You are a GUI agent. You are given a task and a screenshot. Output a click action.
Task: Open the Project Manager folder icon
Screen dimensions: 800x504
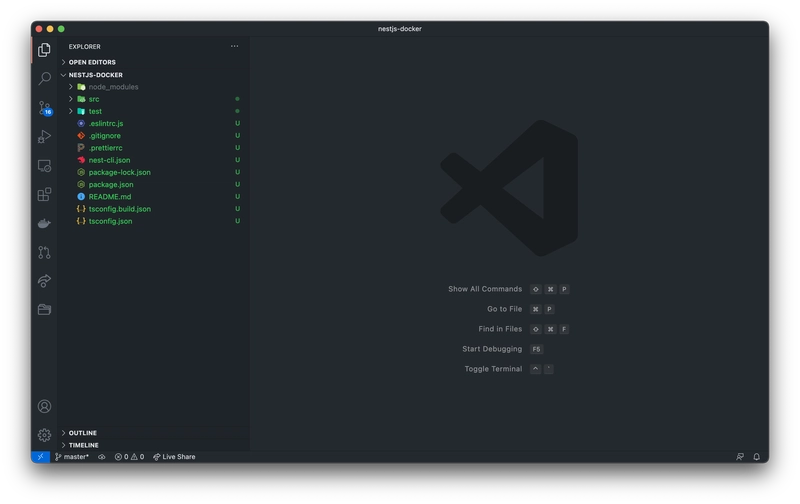(44, 309)
